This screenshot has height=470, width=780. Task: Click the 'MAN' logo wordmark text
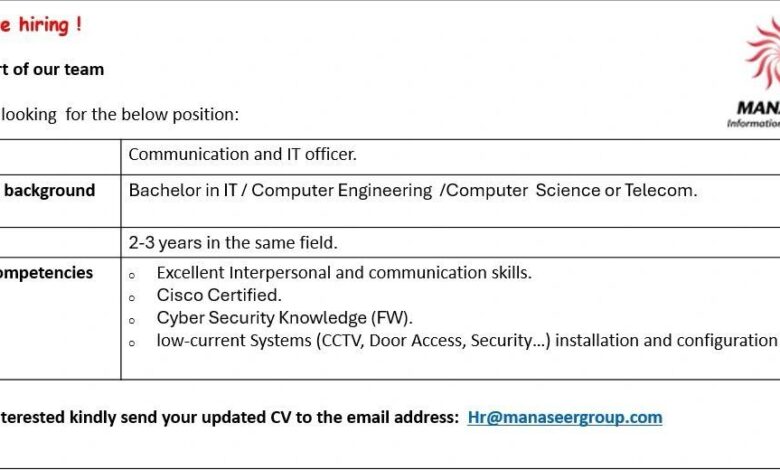click(x=758, y=108)
